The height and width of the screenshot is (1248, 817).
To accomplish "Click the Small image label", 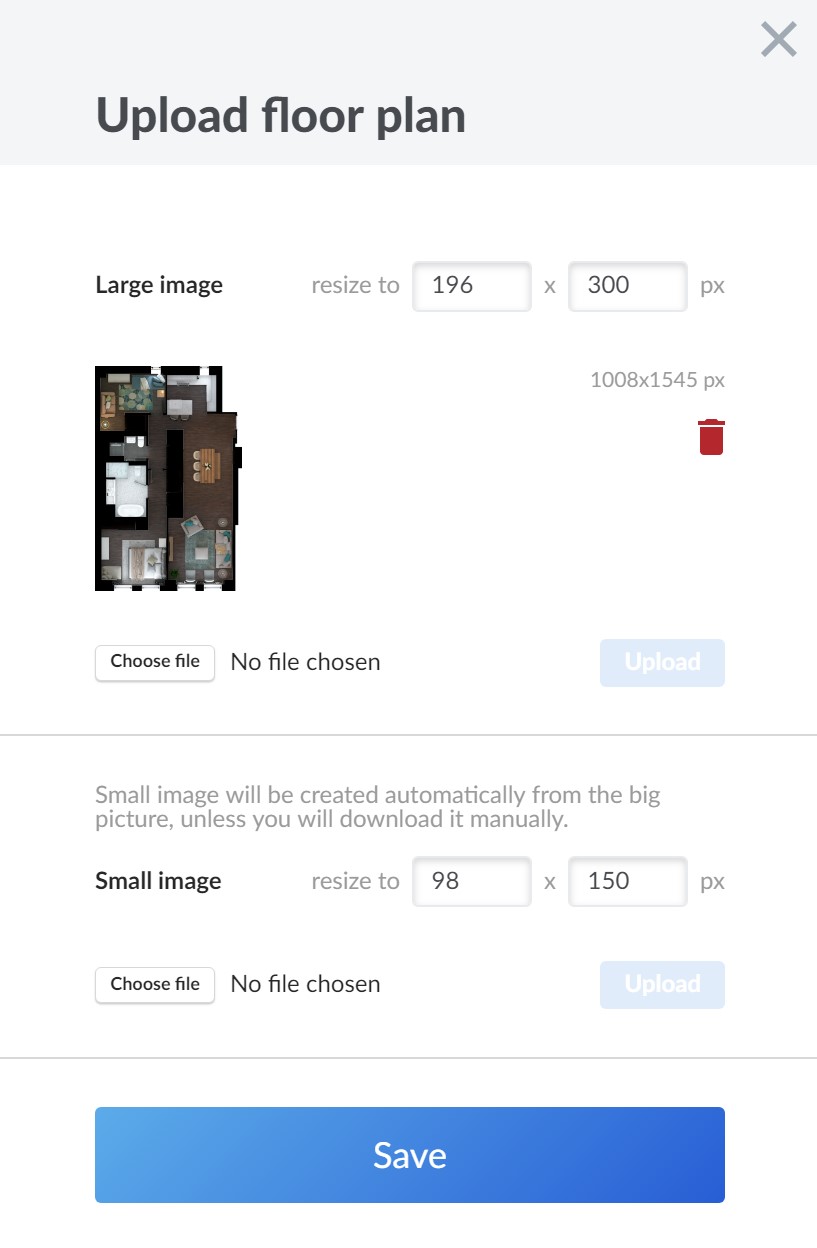I will click(x=158, y=881).
